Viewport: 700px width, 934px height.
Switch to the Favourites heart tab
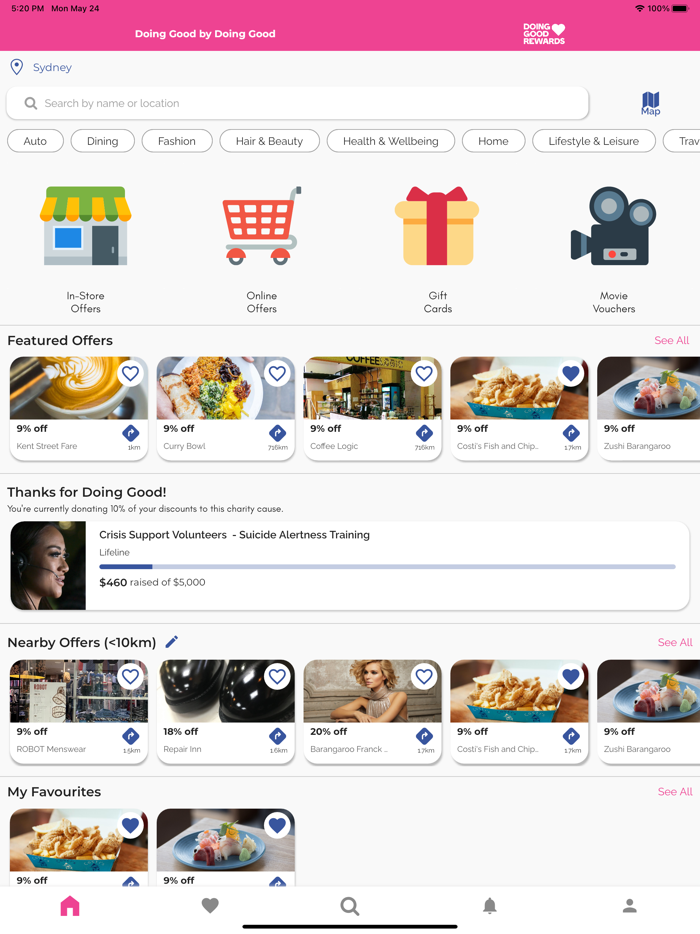point(210,906)
